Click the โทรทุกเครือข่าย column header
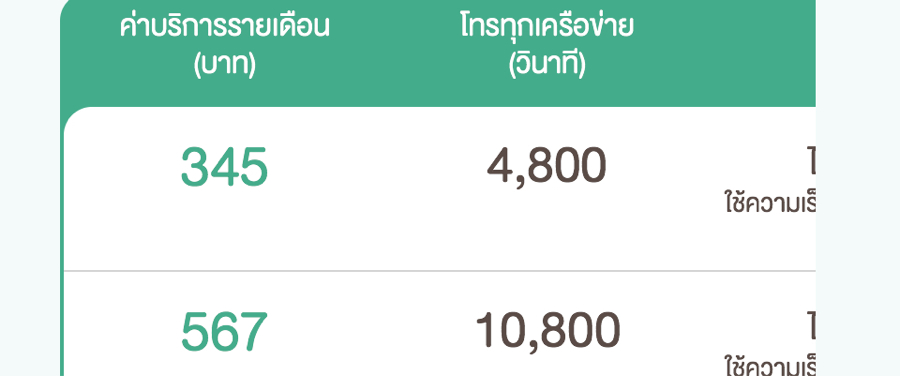 click(x=547, y=27)
